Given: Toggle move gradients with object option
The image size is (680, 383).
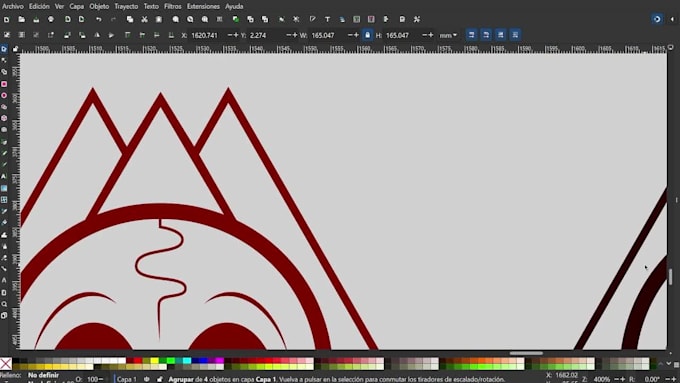Looking at the screenshot, I should pos(500,35).
